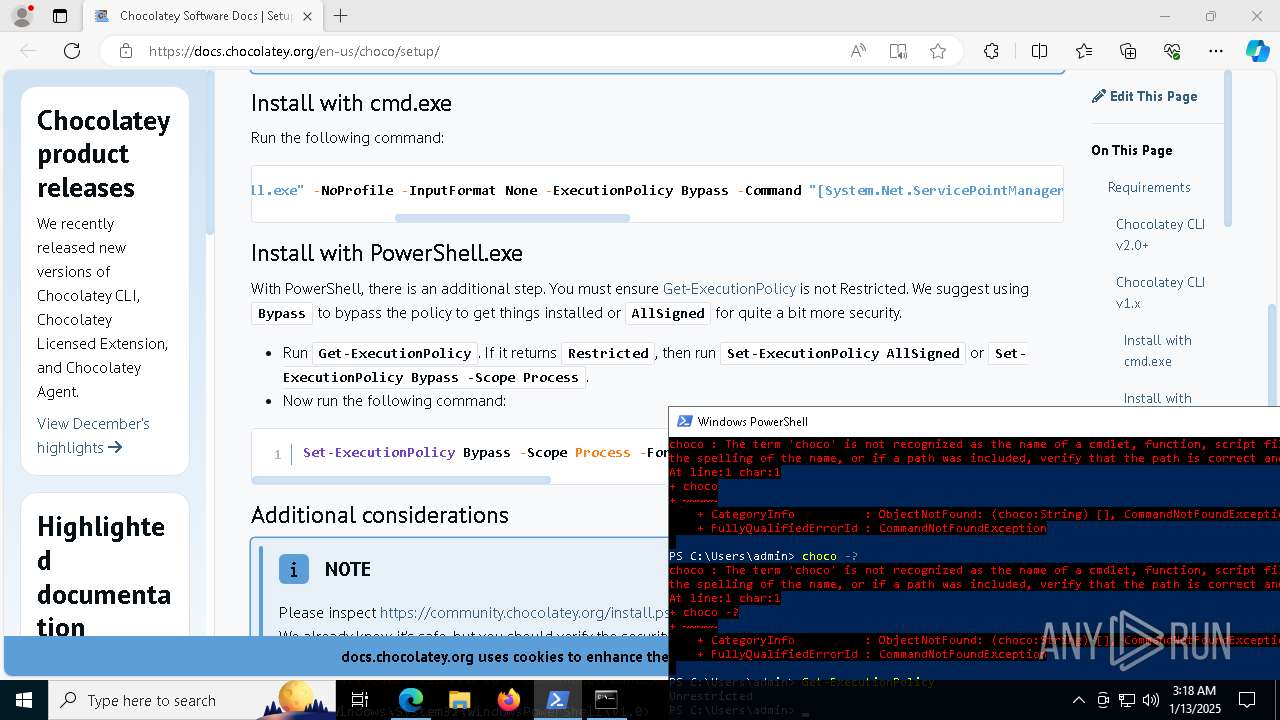Go to Chocolatey CLI v2.0+ section
The height and width of the screenshot is (720, 1280).
tap(1160, 234)
